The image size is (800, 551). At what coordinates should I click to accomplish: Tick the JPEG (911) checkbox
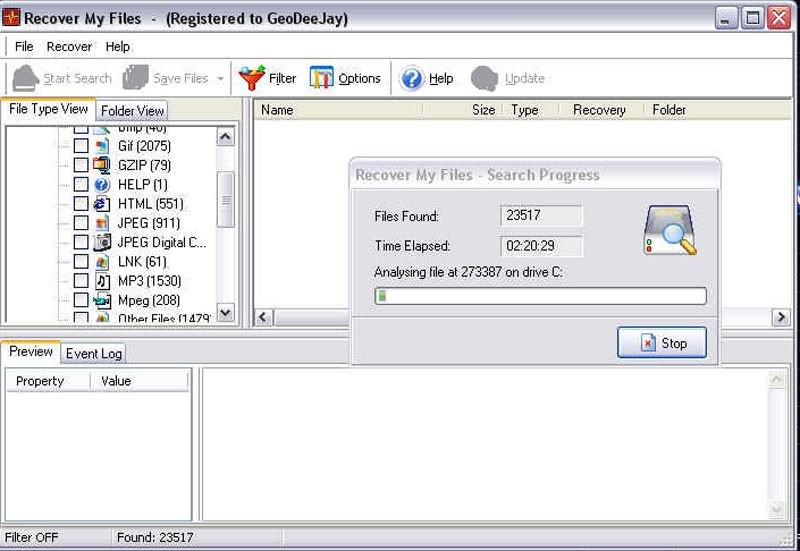81,223
